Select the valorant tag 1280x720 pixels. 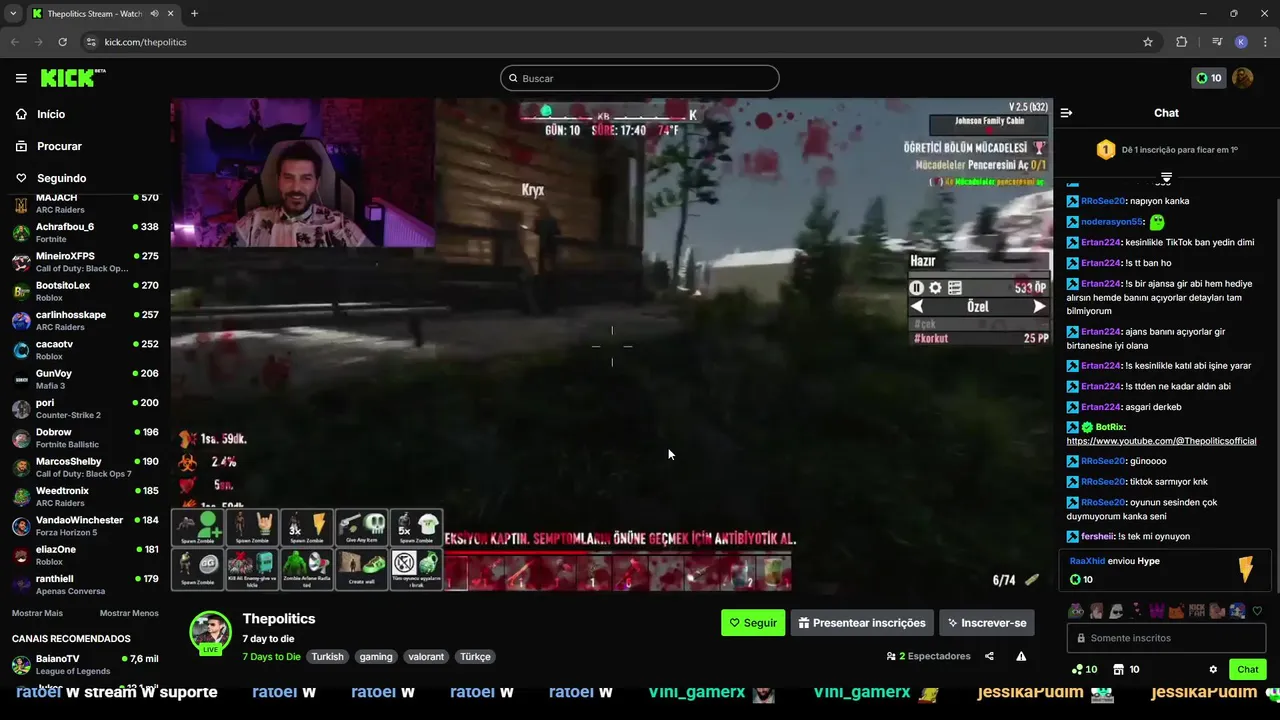[426, 657]
